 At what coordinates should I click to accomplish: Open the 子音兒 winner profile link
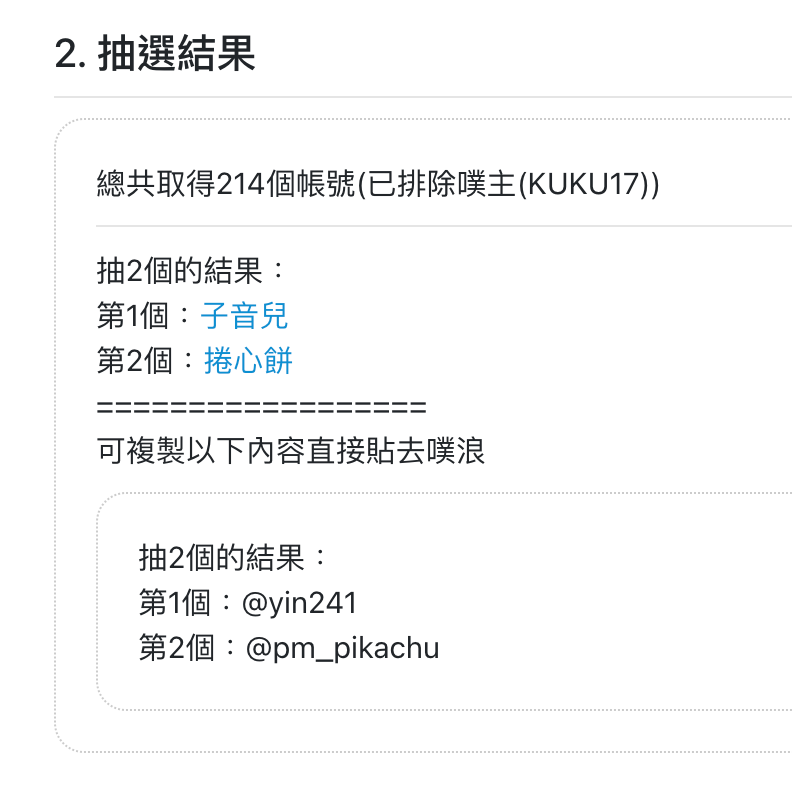[244, 316]
